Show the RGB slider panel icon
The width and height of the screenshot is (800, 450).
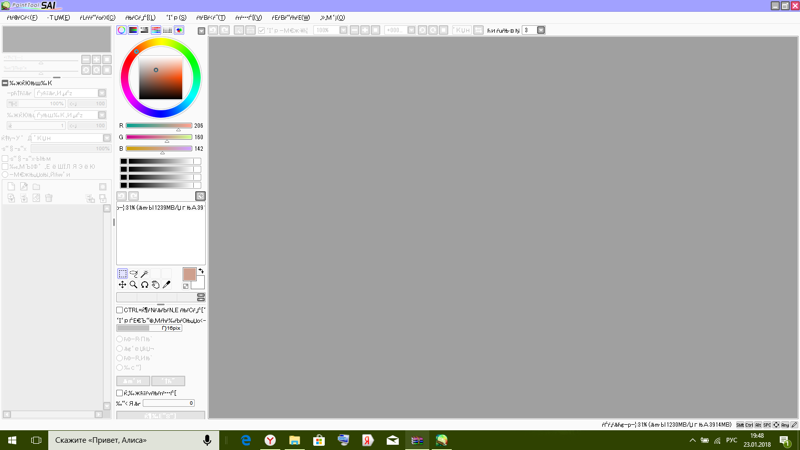[x=133, y=30]
